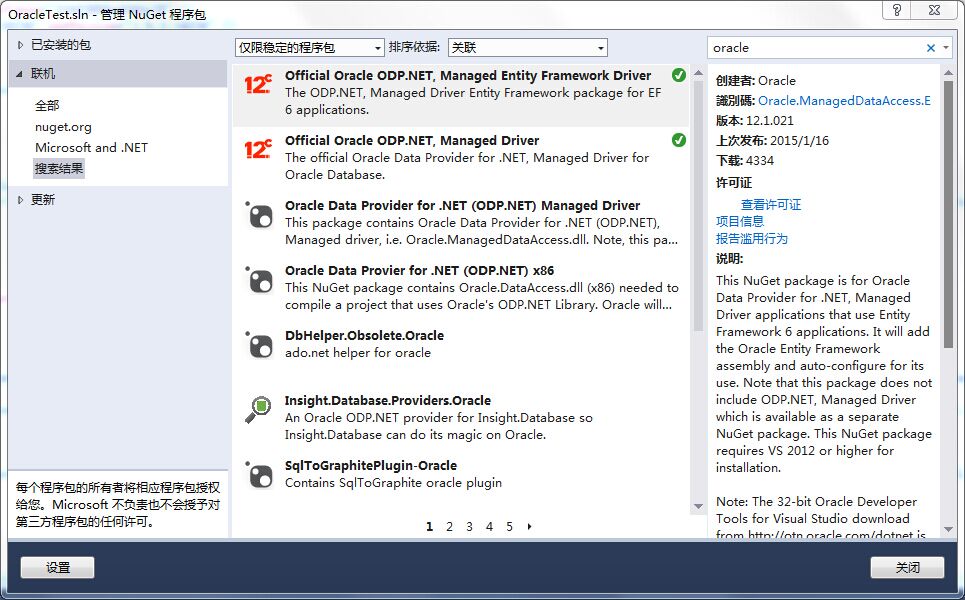Clear the oracle search text with X
Viewport: 965px width, 600px height.
click(931, 48)
